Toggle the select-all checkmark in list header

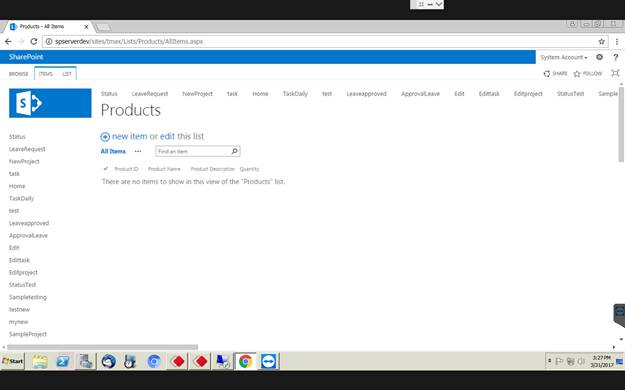[106, 169]
